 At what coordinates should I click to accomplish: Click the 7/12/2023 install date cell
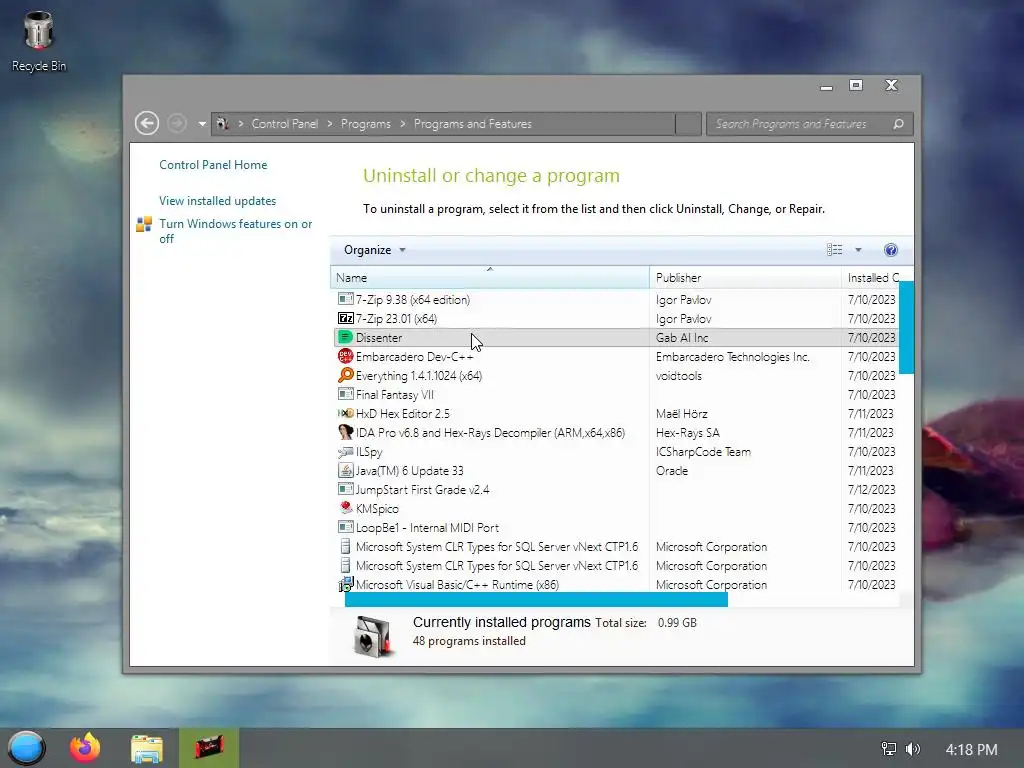click(x=871, y=489)
